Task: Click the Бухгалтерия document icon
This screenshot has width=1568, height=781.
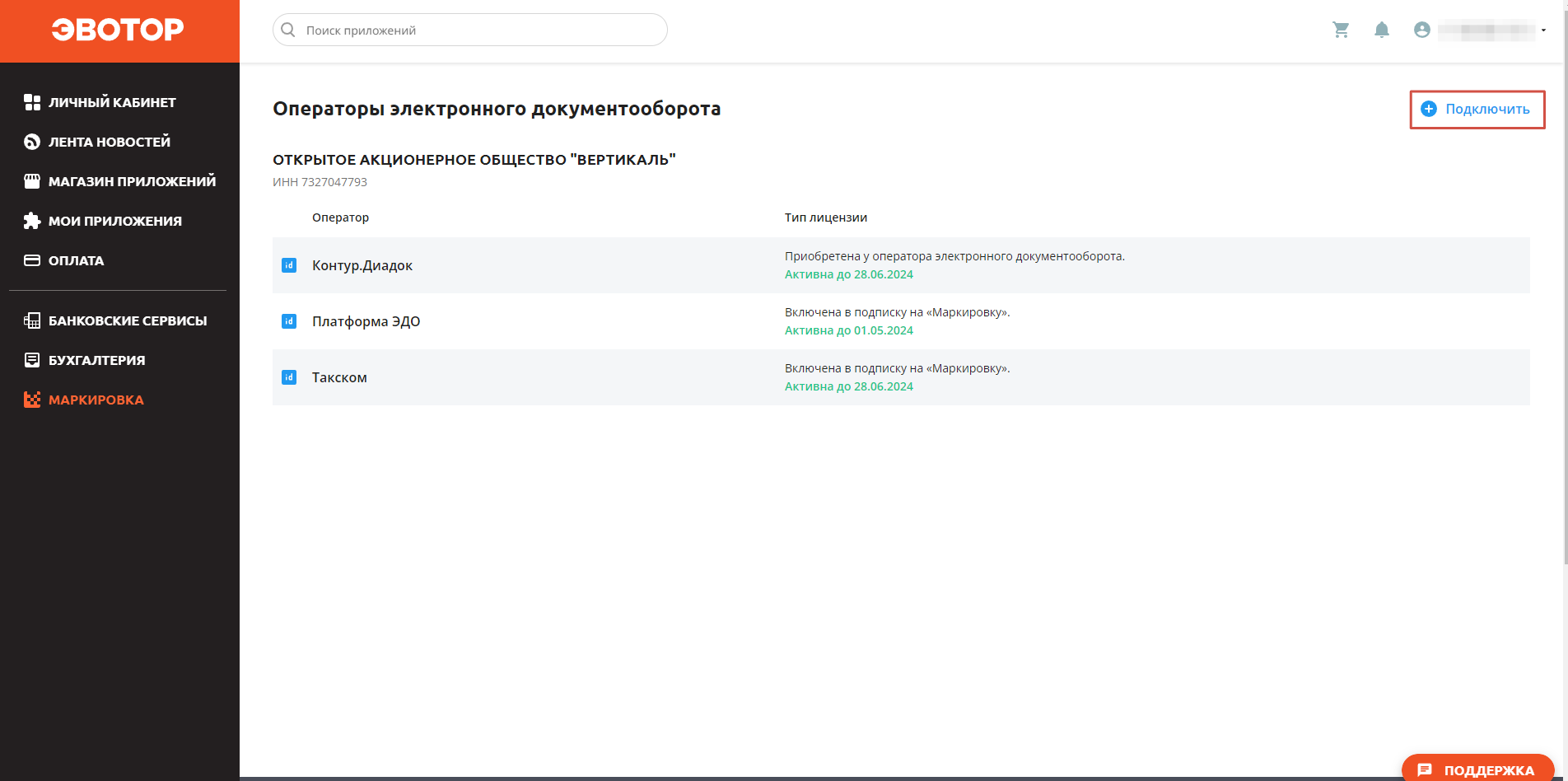Action: tap(32, 360)
